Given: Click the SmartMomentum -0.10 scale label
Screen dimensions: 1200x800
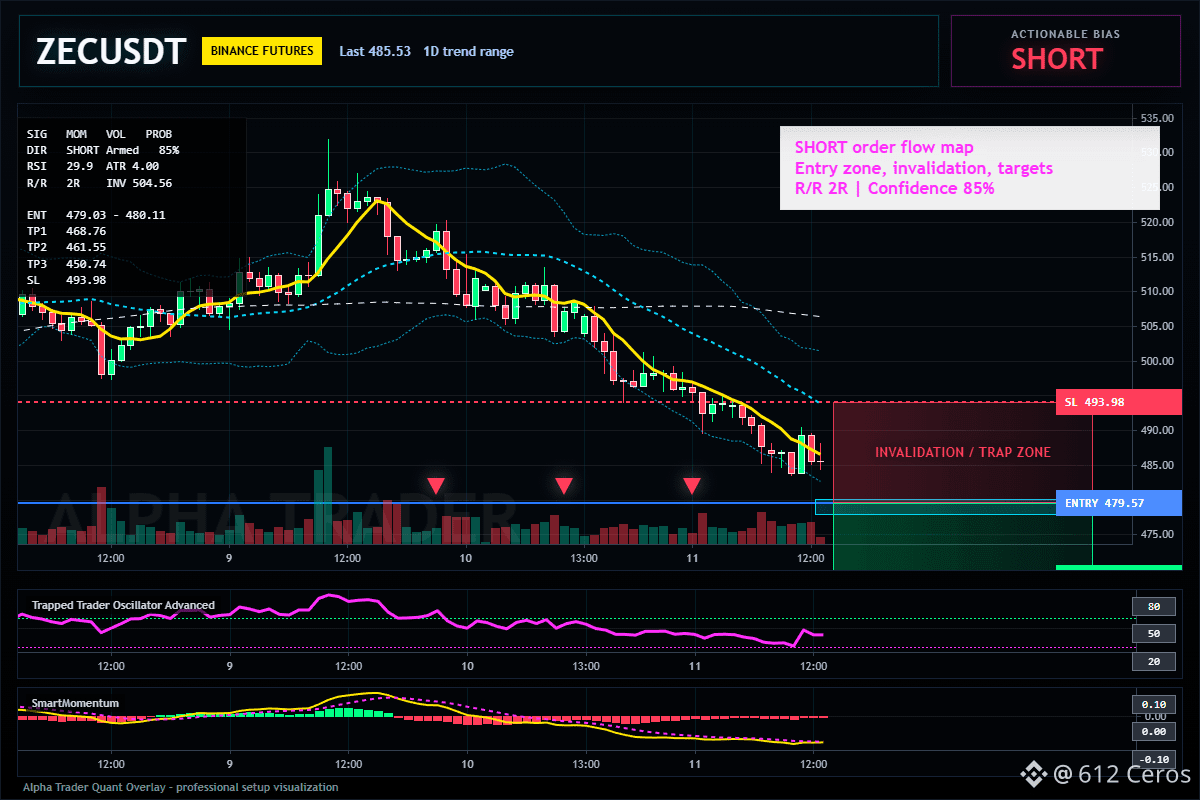Looking at the screenshot, I should pos(1154,759).
